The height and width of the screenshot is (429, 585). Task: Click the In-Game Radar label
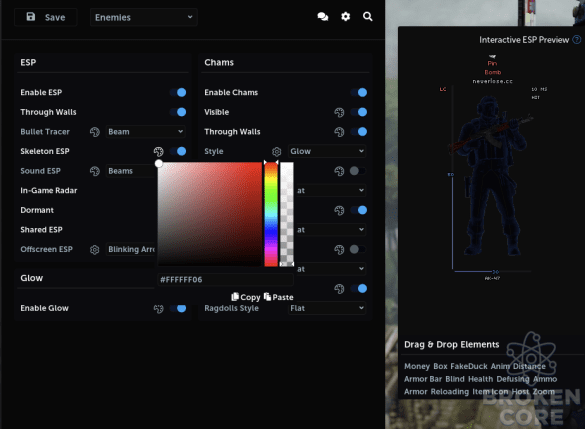(x=49, y=191)
